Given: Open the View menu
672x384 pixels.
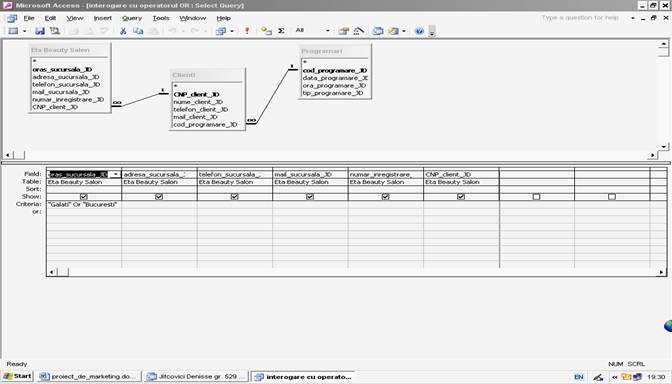Looking at the screenshot, I should (75, 18).
